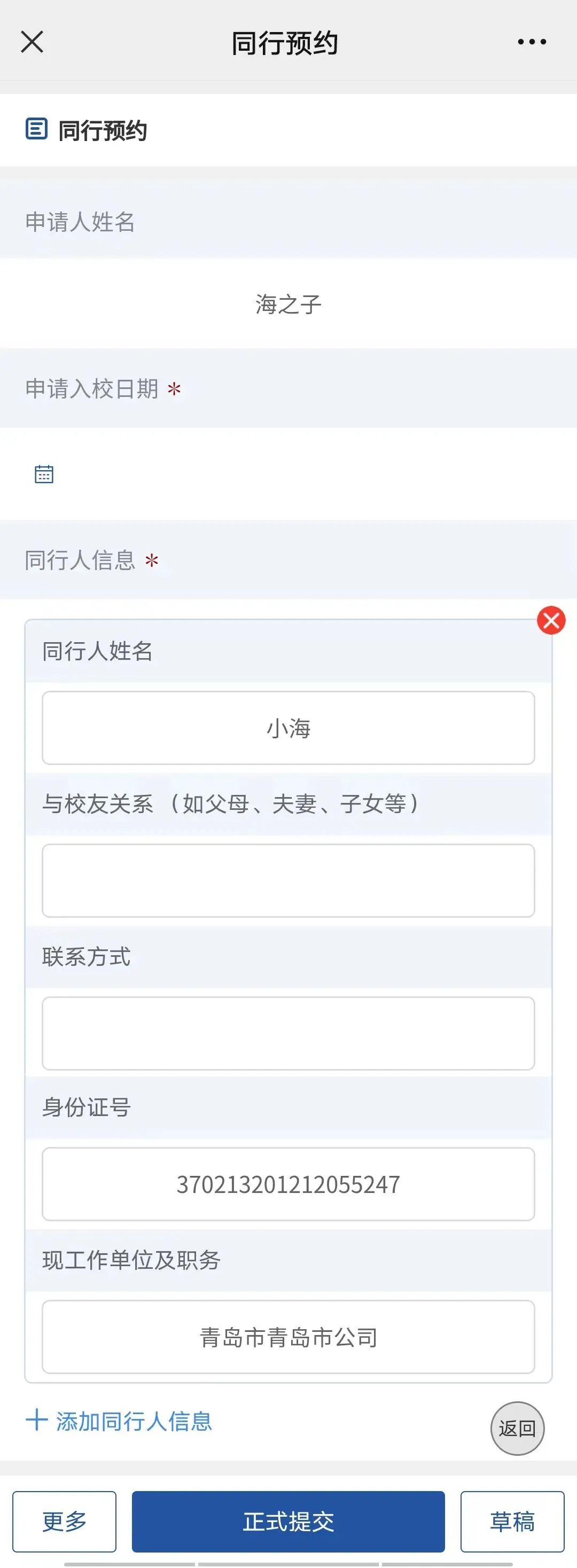Image resolution: width=577 pixels, height=1568 pixels.
Task: Open the calendar date picker icon
Action: 44,473
